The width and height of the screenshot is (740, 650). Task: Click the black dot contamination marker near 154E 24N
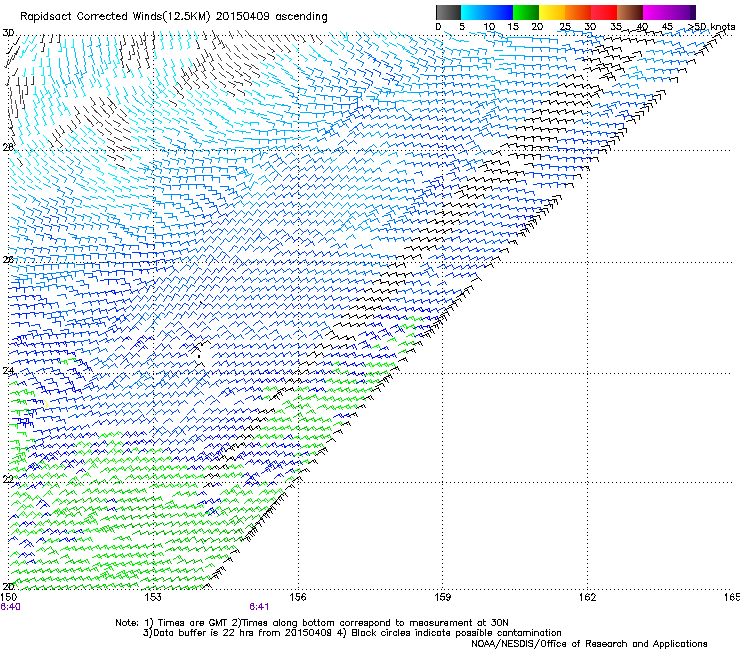coord(199,357)
